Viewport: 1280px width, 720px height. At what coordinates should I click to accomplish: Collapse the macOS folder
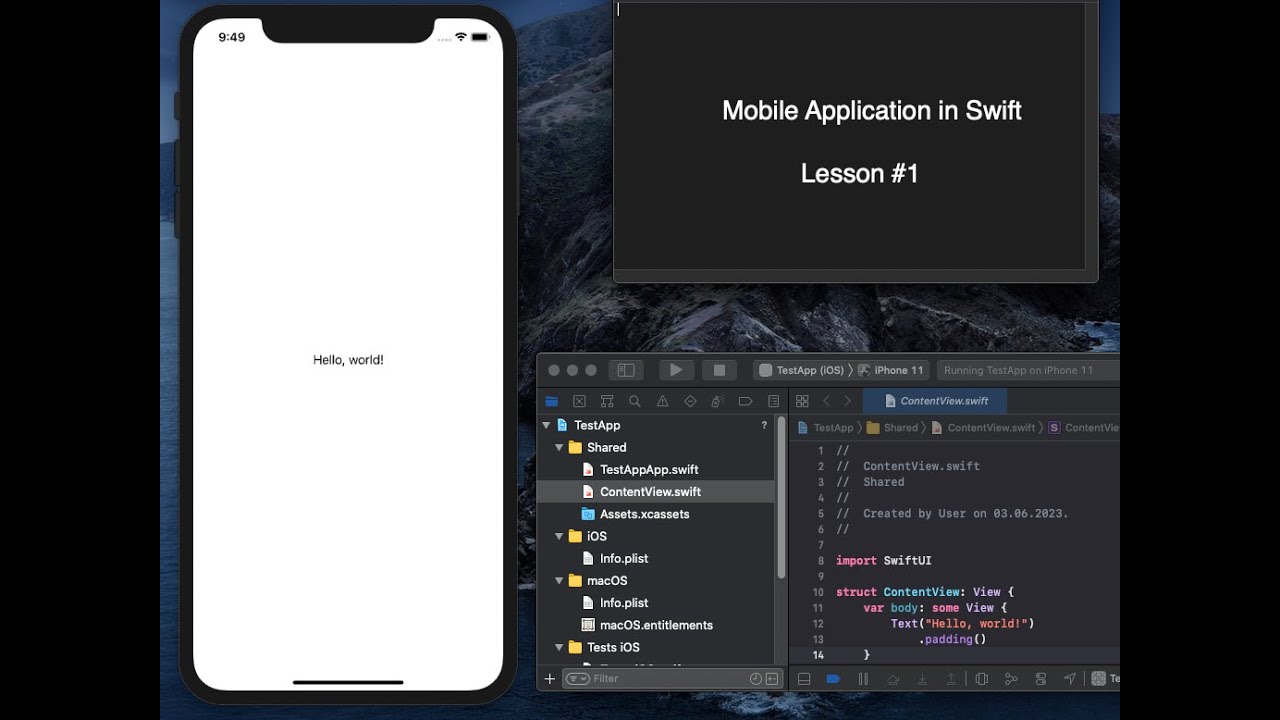coord(559,580)
